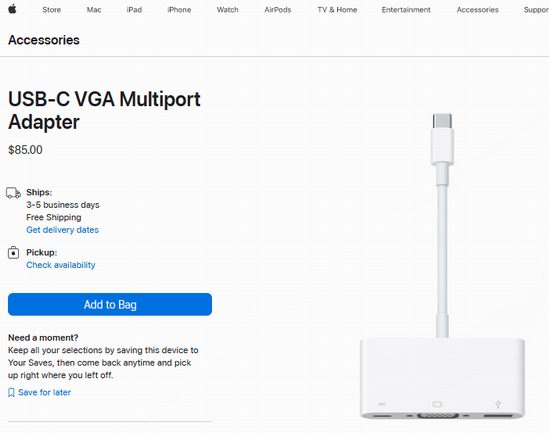Viewport: 549px width, 433px height.
Task: Click the Accessories page heading
Action: tap(44, 40)
